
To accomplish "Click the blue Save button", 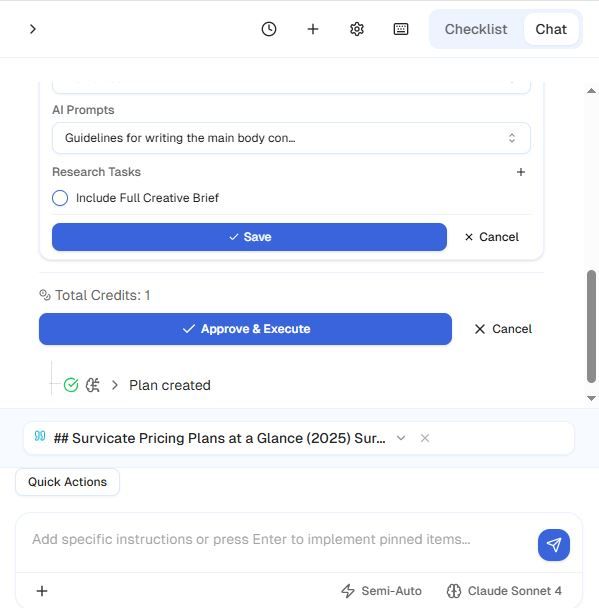I will (x=249, y=237).
